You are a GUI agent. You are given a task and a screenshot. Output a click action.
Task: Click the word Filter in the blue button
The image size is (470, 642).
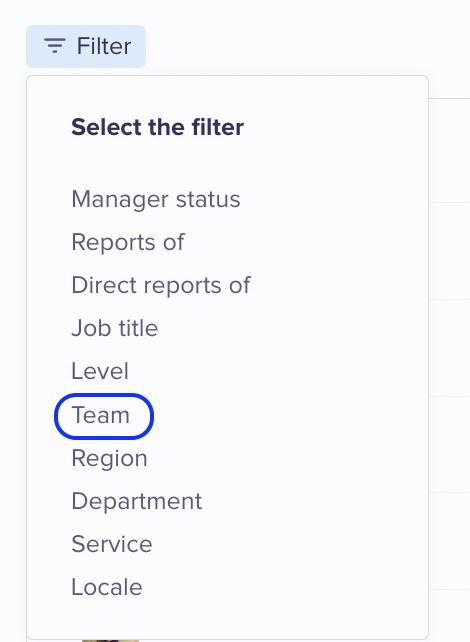click(104, 46)
